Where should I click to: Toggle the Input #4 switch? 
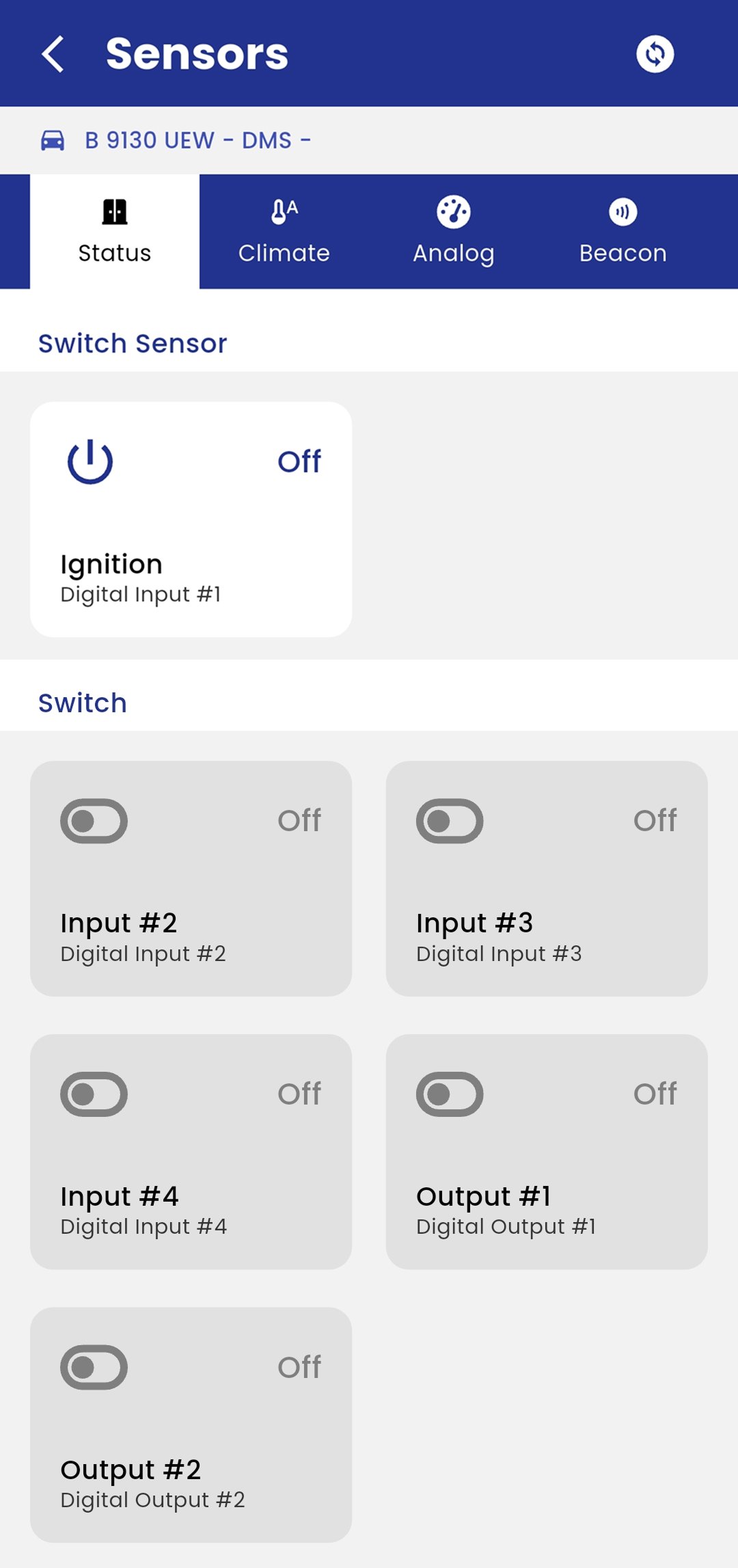point(94,1094)
